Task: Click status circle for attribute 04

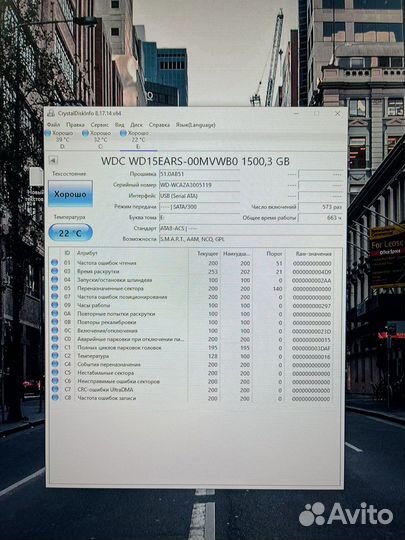Action: pos(54,279)
